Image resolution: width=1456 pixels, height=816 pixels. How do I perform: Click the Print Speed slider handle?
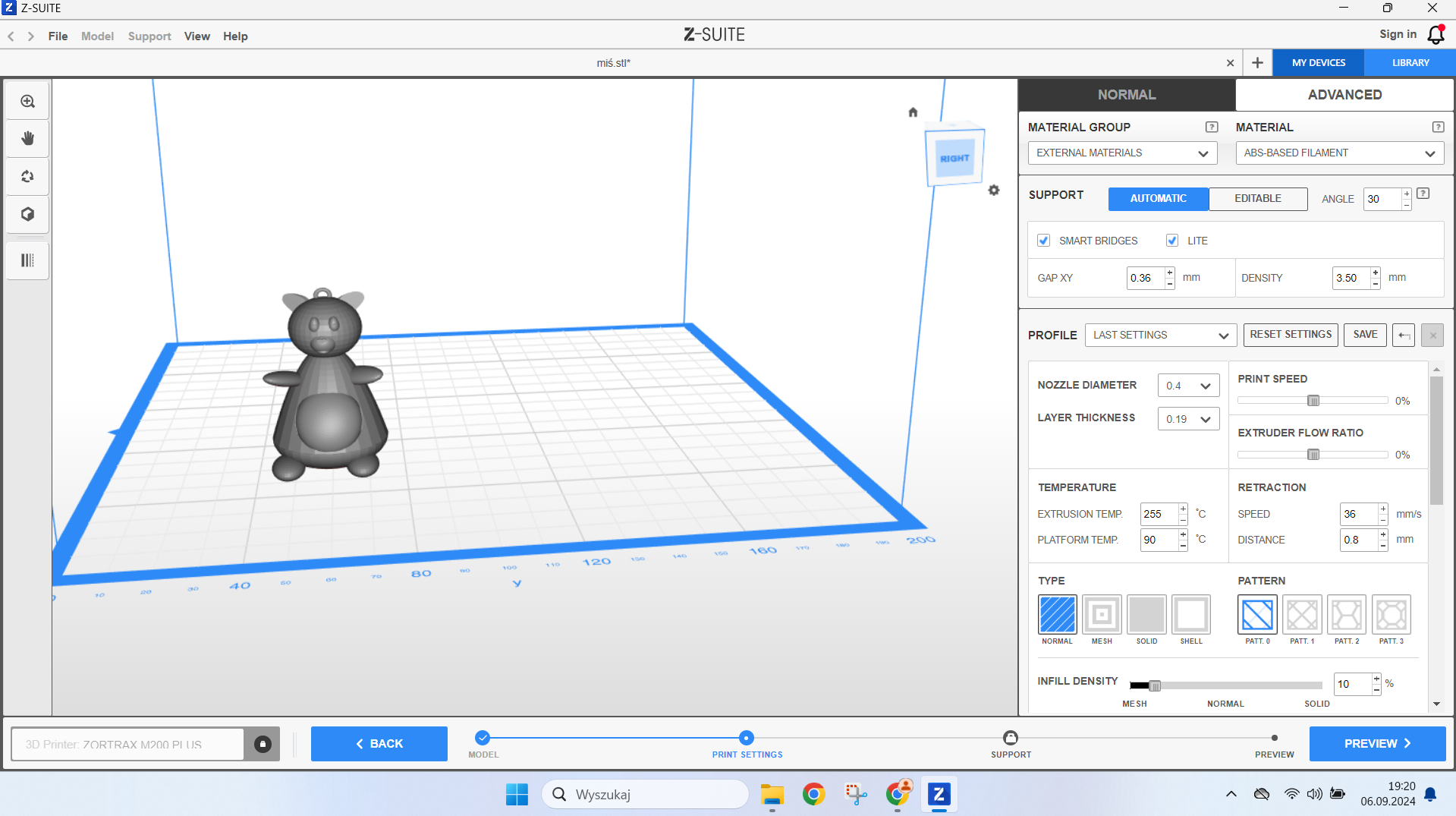click(x=1313, y=401)
